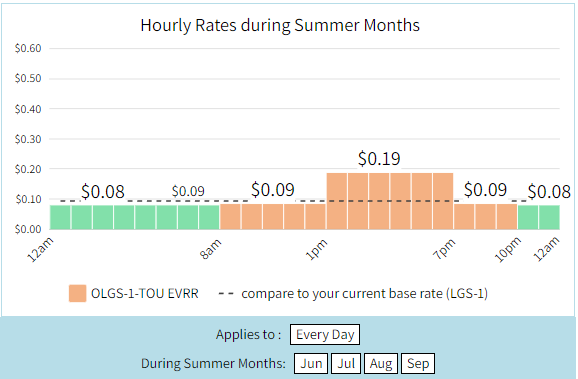Click the orange OLGS-1-TOU EVRR legend swatch
This screenshot has width=578, height=379.
pos(77,293)
